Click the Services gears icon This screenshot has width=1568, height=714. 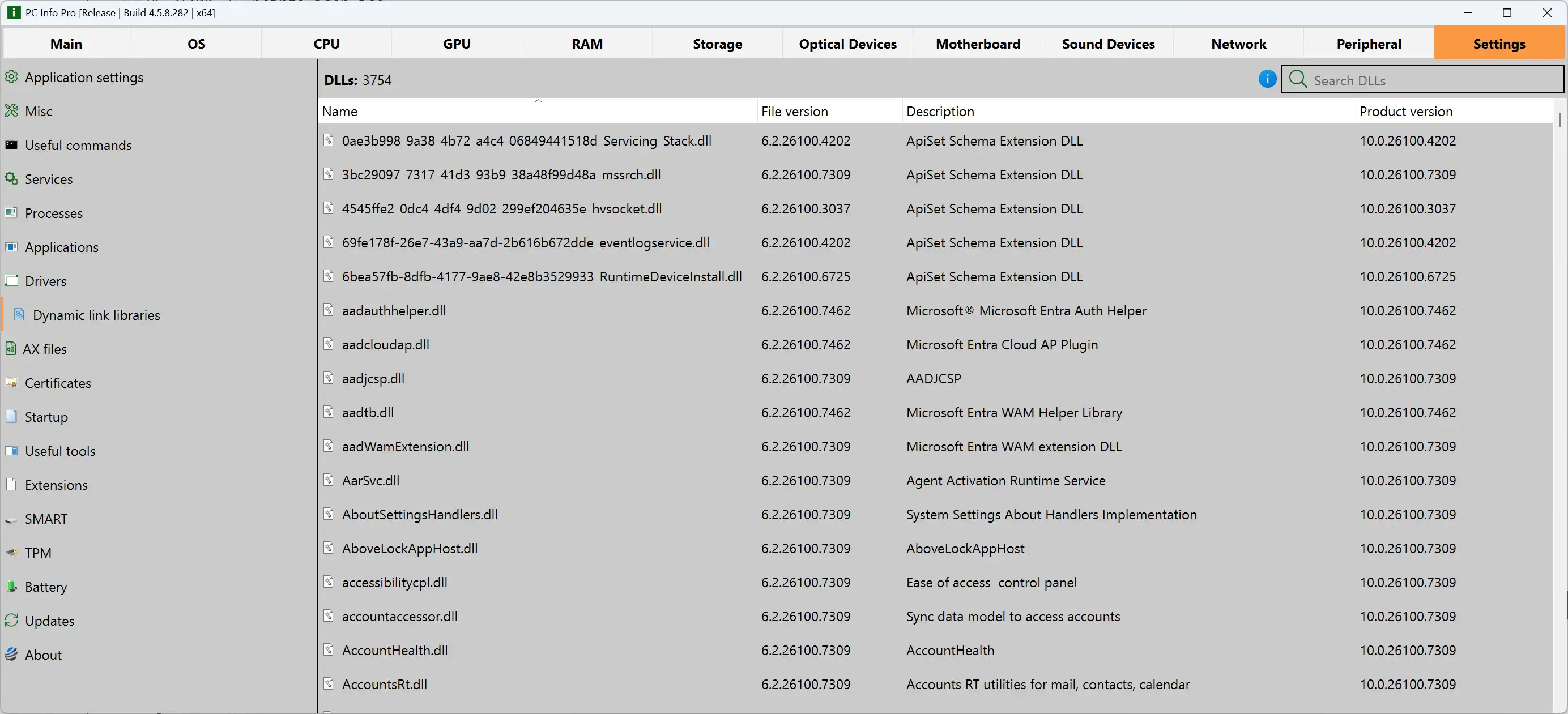point(11,179)
